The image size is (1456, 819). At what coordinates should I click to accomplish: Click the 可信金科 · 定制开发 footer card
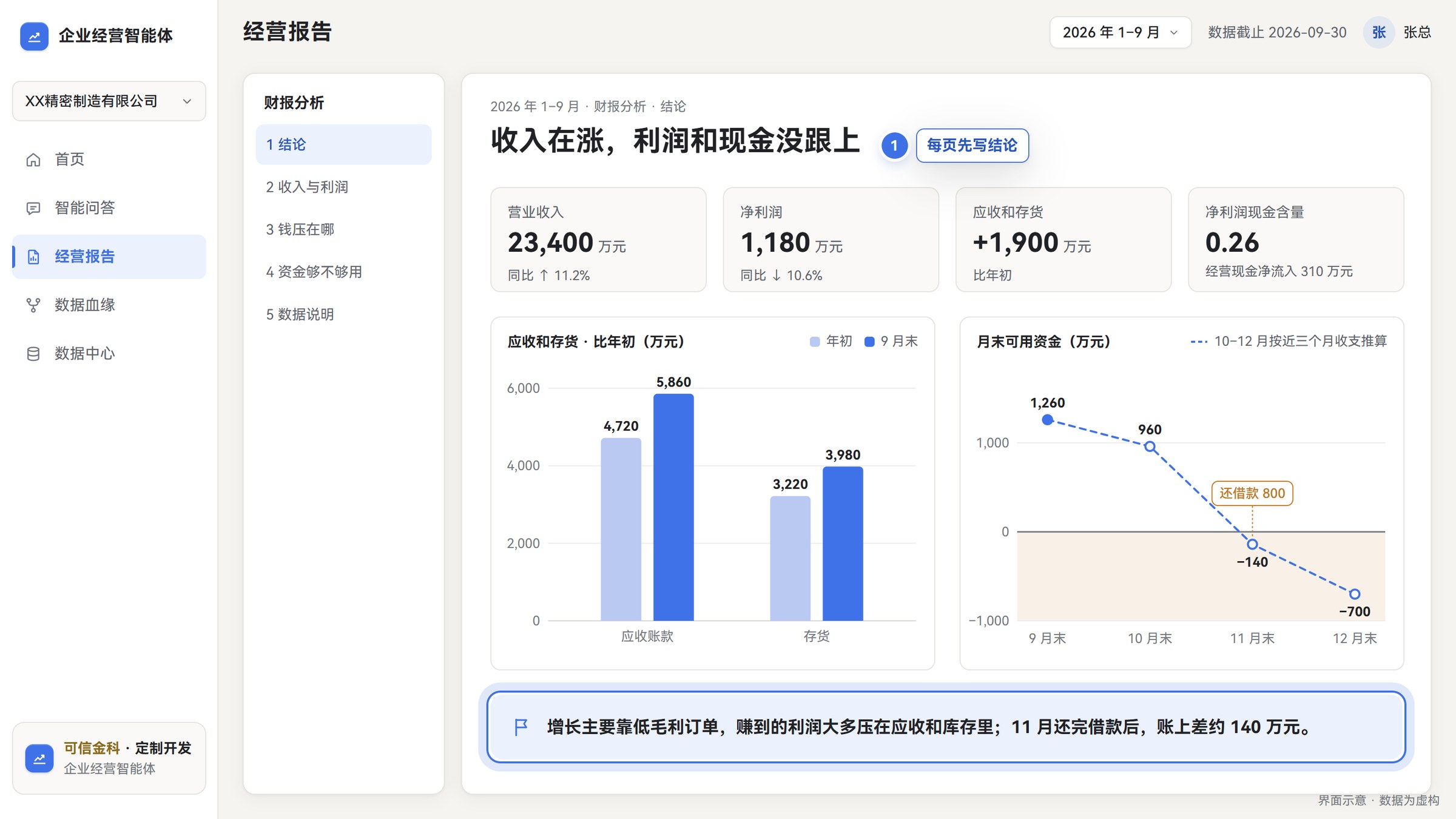click(109, 758)
